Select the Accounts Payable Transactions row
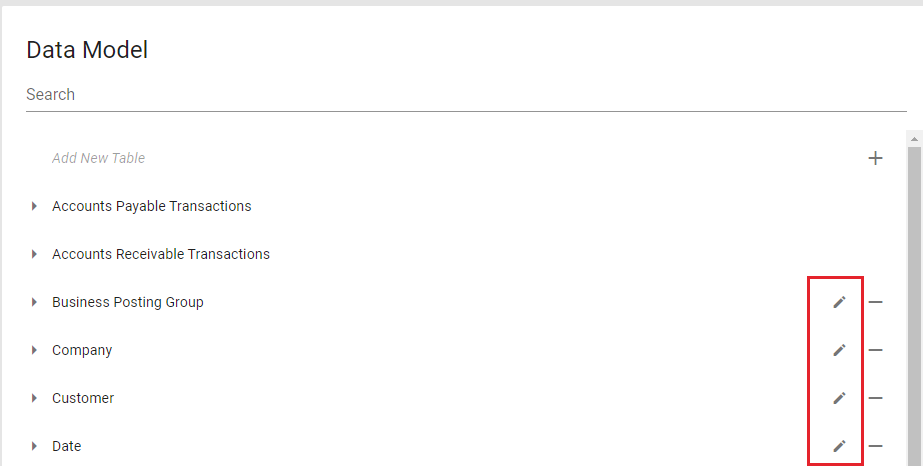 click(152, 206)
